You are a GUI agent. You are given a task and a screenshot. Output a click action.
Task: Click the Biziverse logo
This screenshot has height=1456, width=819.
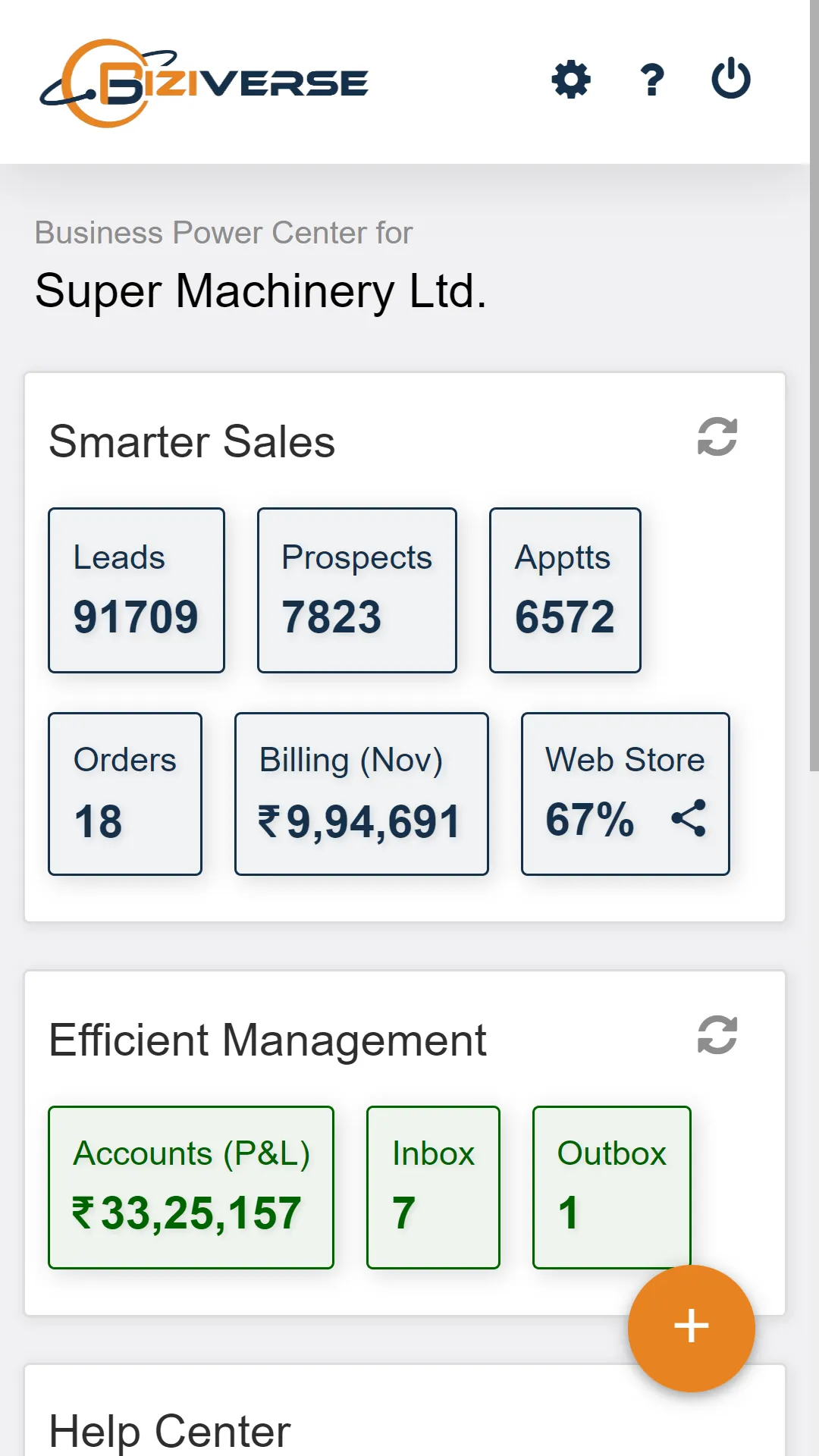[205, 83]
